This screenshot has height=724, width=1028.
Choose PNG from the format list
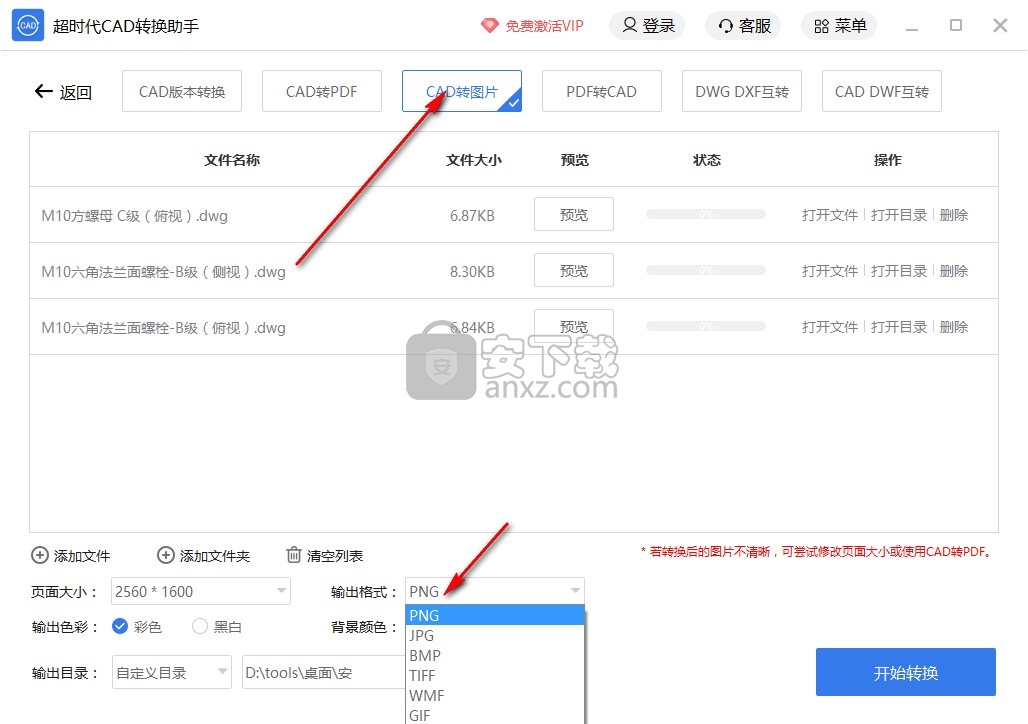[x=495, y=615]
